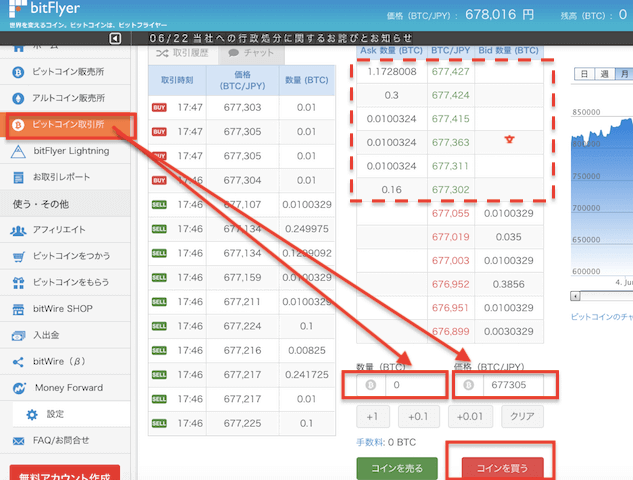Image resolution: width=633 pixels, height=480 pixels.
Task: Select ask price 677,363
Action: pyautogui.click(x=451, y=143)
